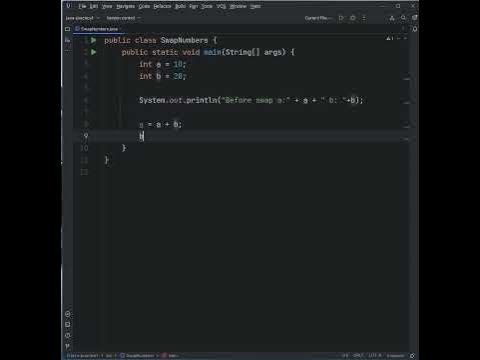Click the SwapNumbers breadcrumb in status bar
Image resolution: width=480 pixels, height=360 pixels.
coord(137,356)
